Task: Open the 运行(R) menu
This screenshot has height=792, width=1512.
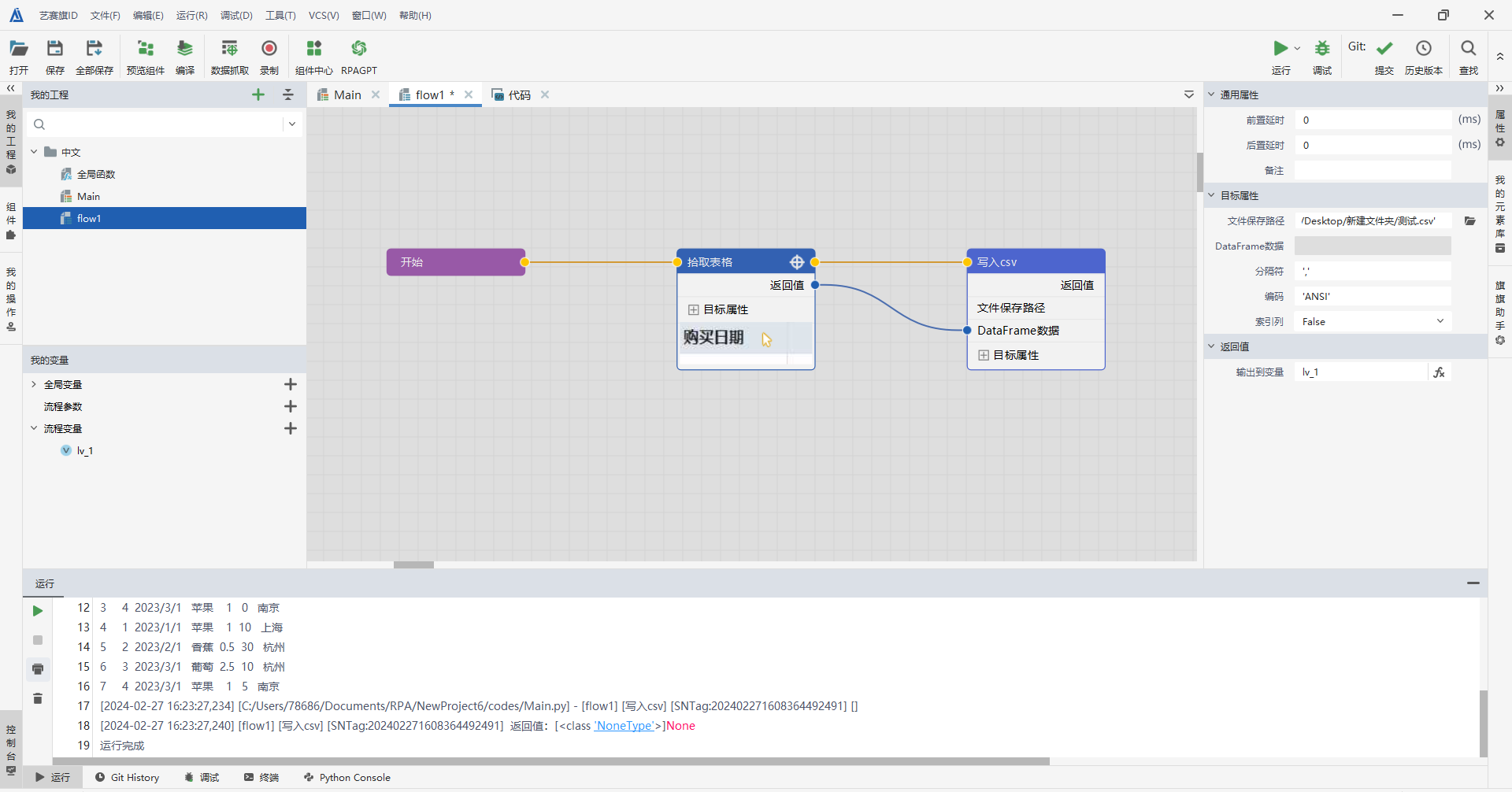Action: 192,16
